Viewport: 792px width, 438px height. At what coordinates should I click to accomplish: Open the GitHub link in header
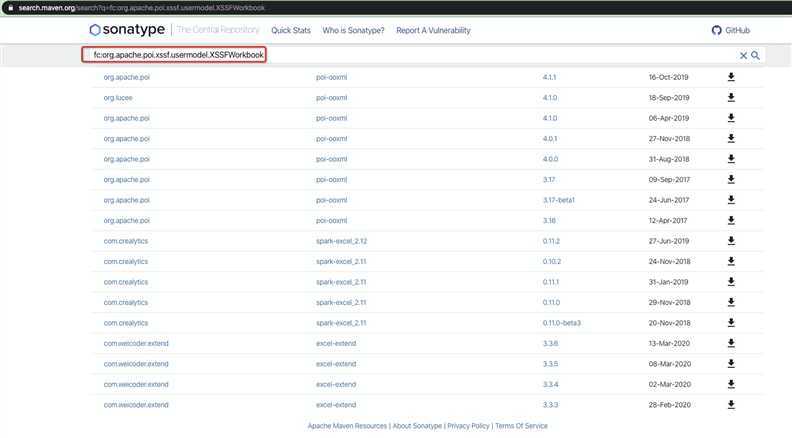point(730,30)
